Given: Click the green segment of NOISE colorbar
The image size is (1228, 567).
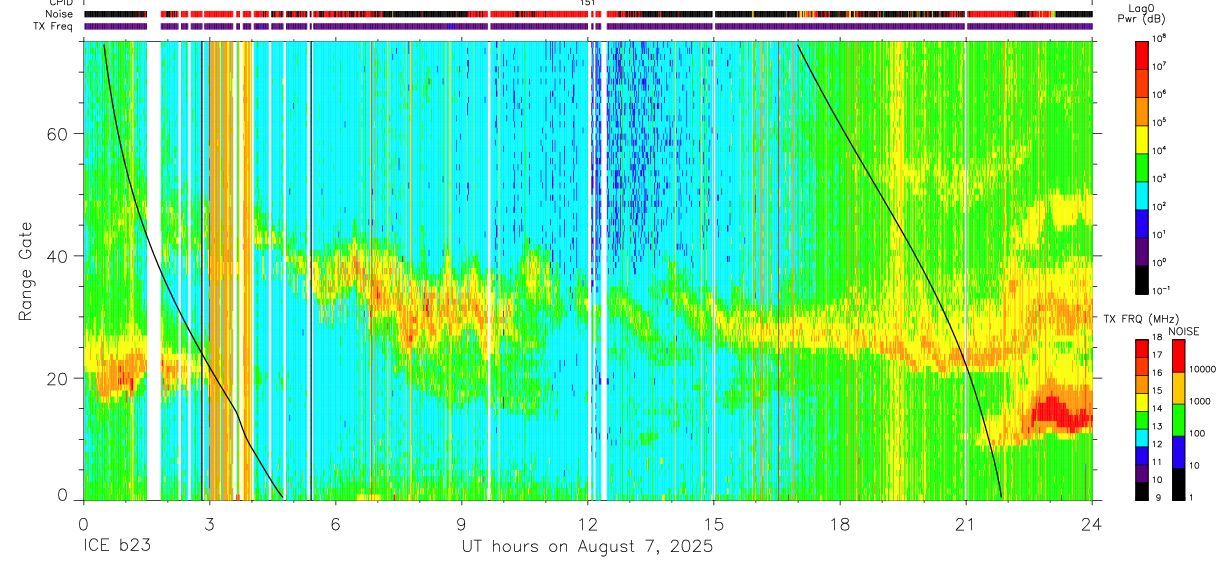Looking at the screenshot, I should click(x=1179, y=420).
